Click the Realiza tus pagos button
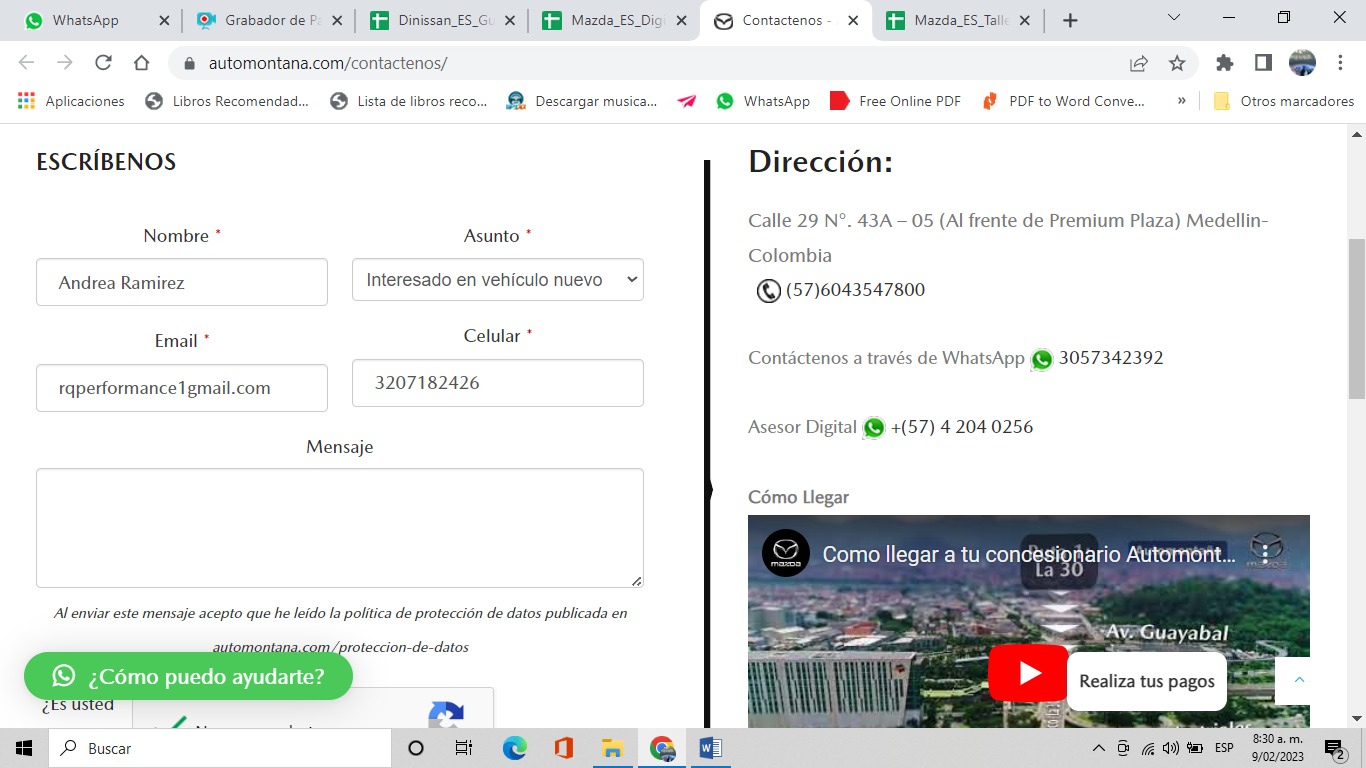1366x768 pixels. [1147, 681]
